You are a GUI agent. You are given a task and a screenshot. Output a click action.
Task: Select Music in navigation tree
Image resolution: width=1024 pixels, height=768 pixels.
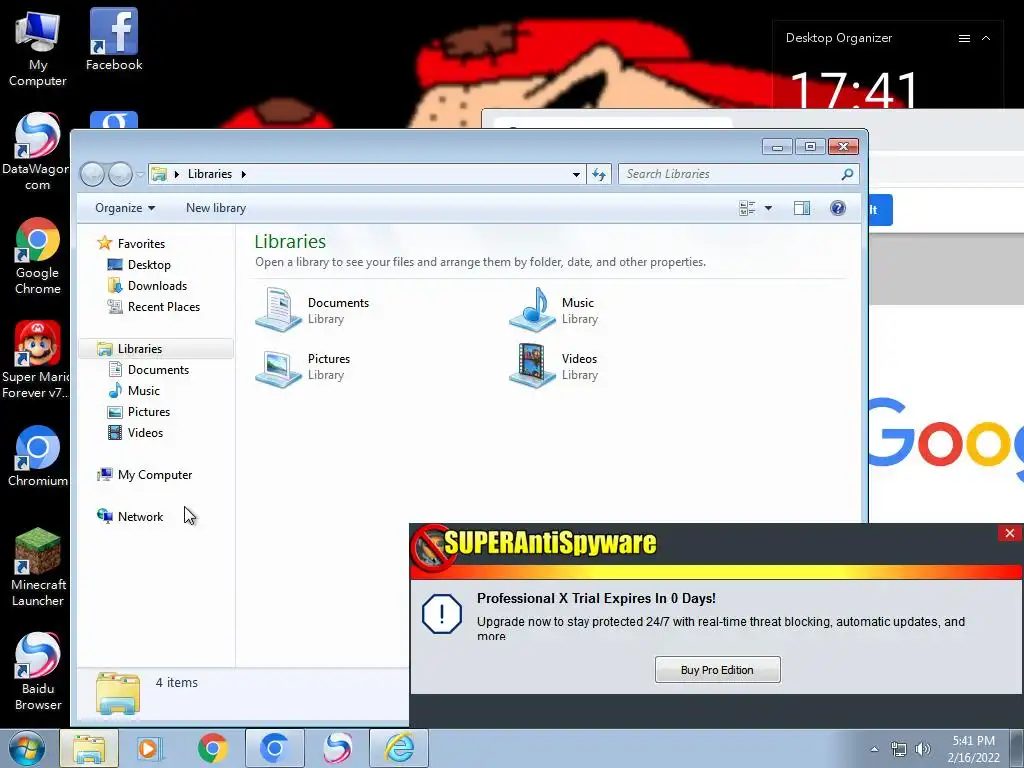pyautogui.click(x=144, y=391)
